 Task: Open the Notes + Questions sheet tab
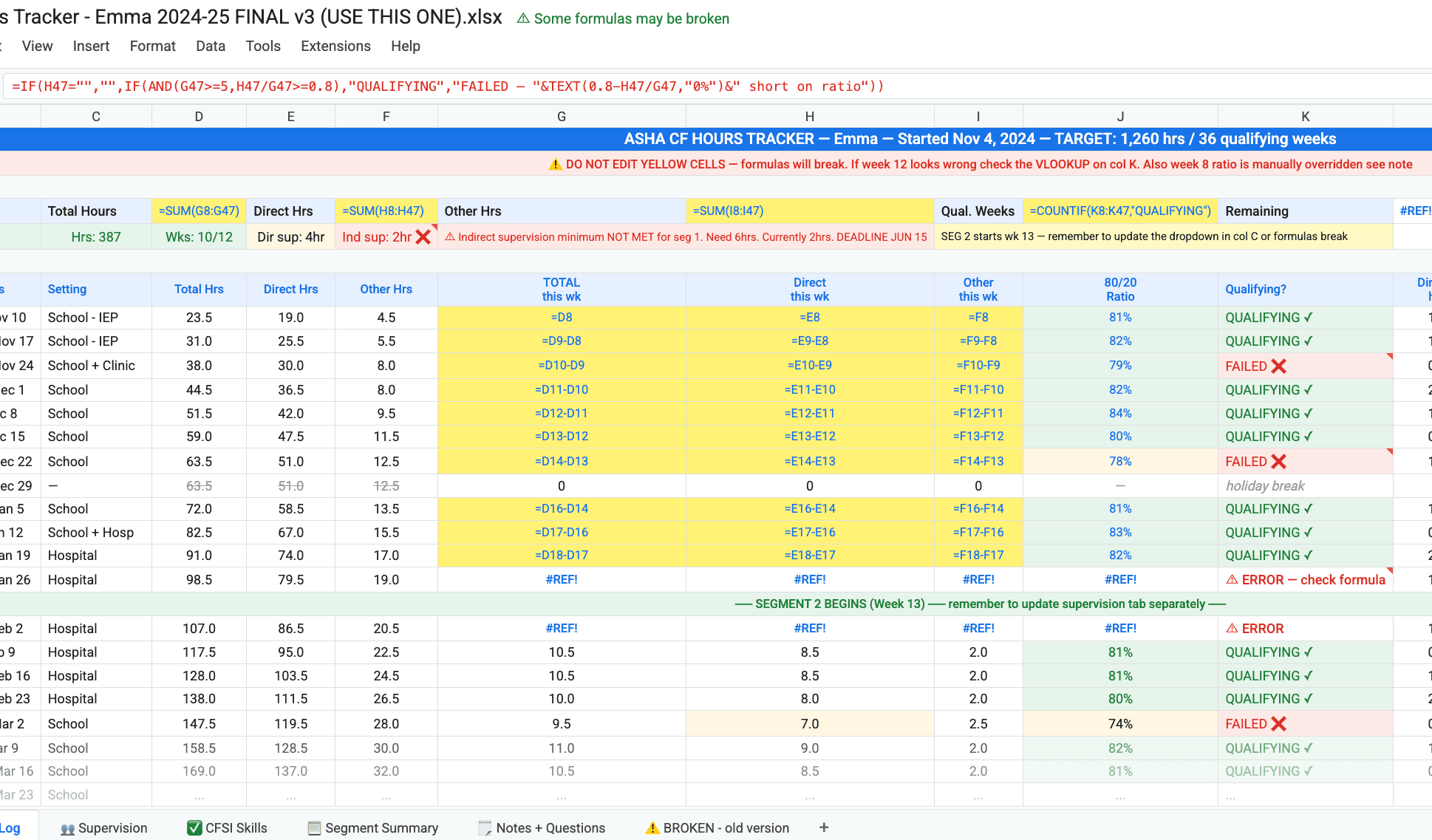point(542,828)
